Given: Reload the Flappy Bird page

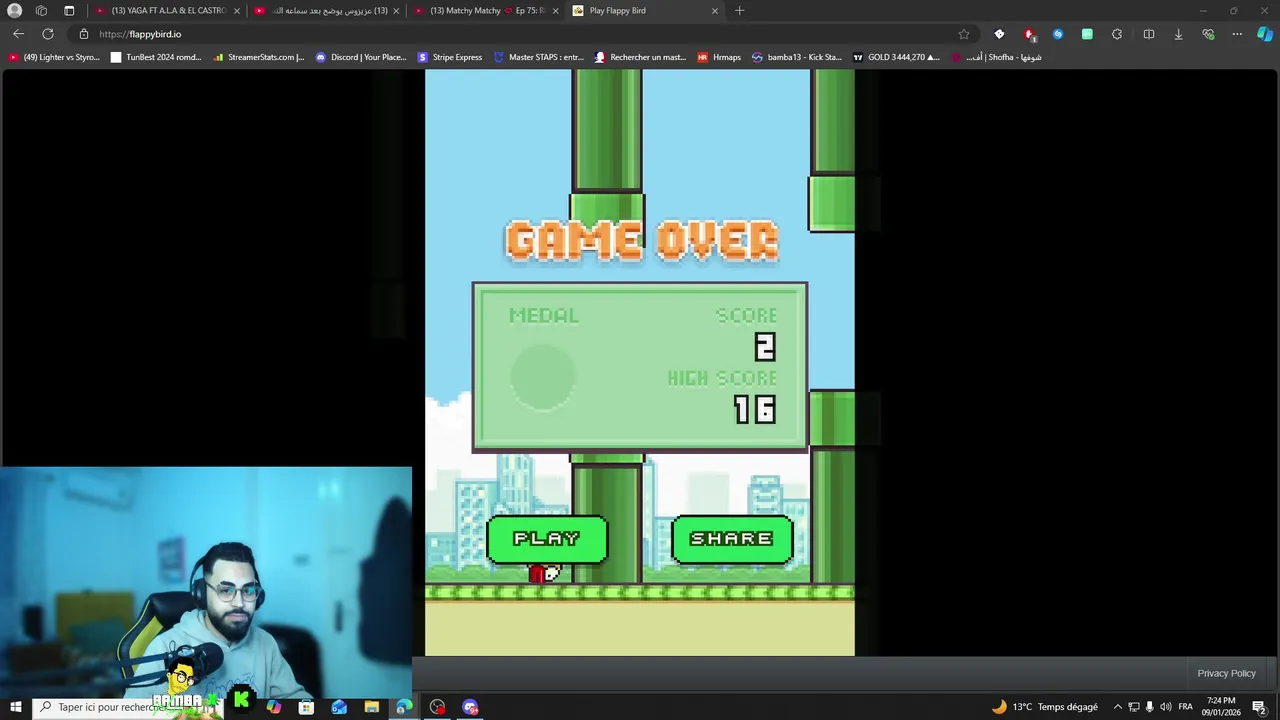Looking at the screenshot, I should tap(47, 34).
